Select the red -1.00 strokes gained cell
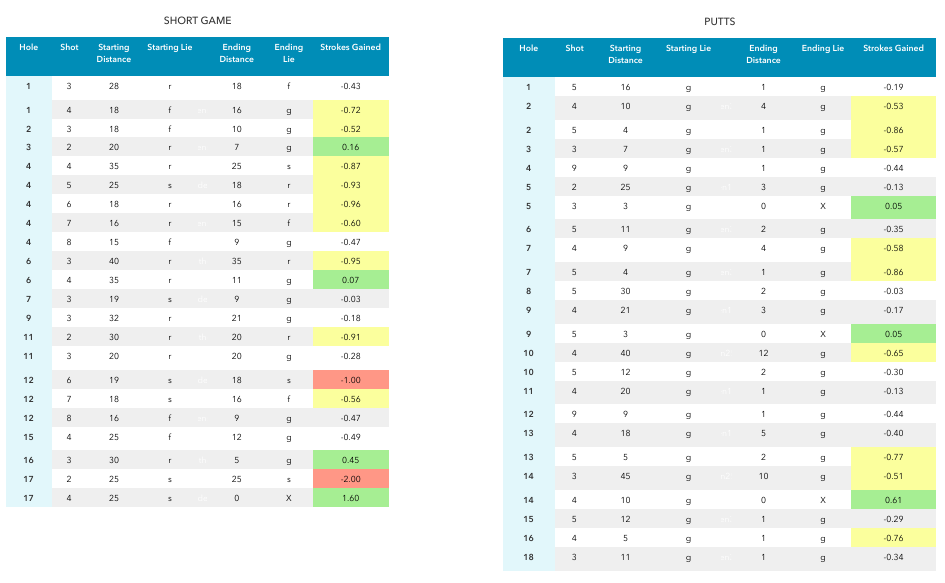Screen dimensions: 945x583 tap(350, 380)
